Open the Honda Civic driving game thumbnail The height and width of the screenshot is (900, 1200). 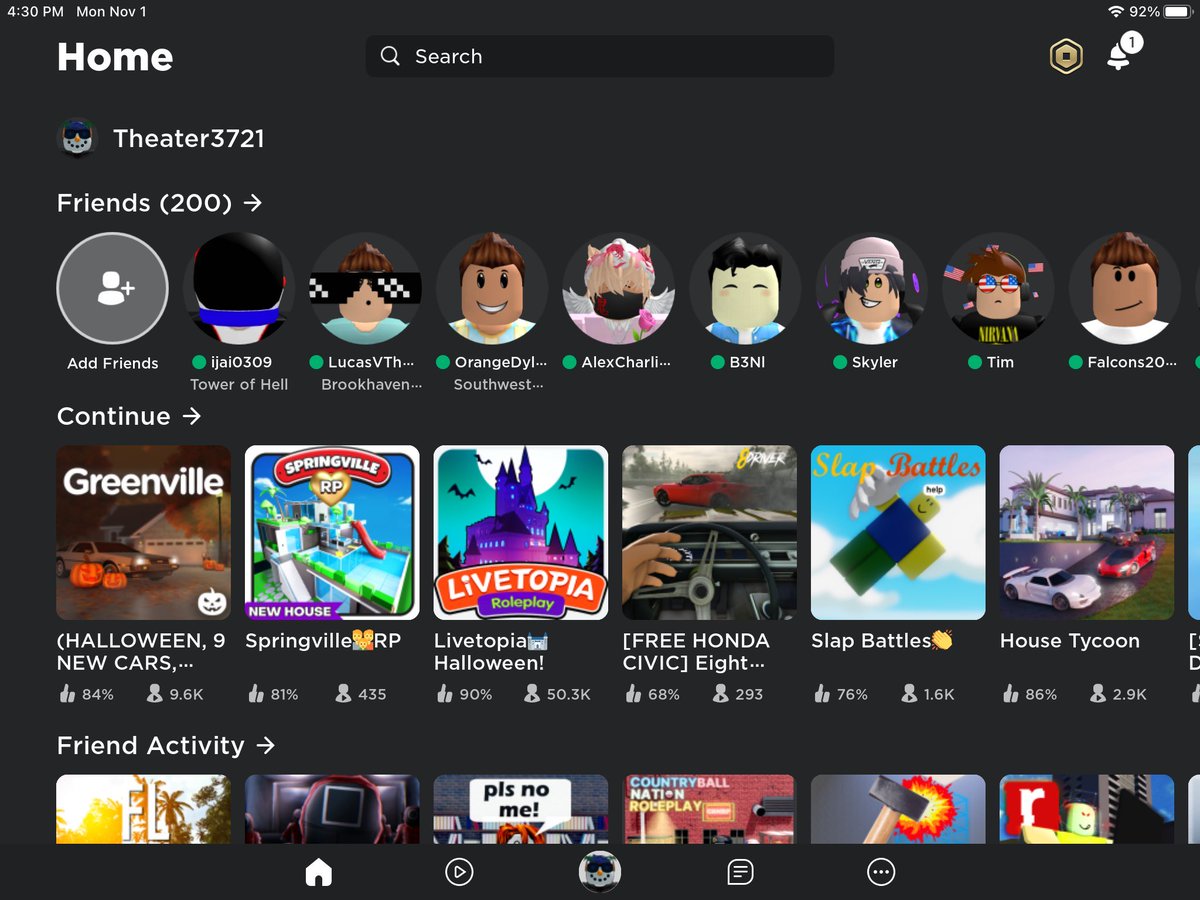pos(710,533)
